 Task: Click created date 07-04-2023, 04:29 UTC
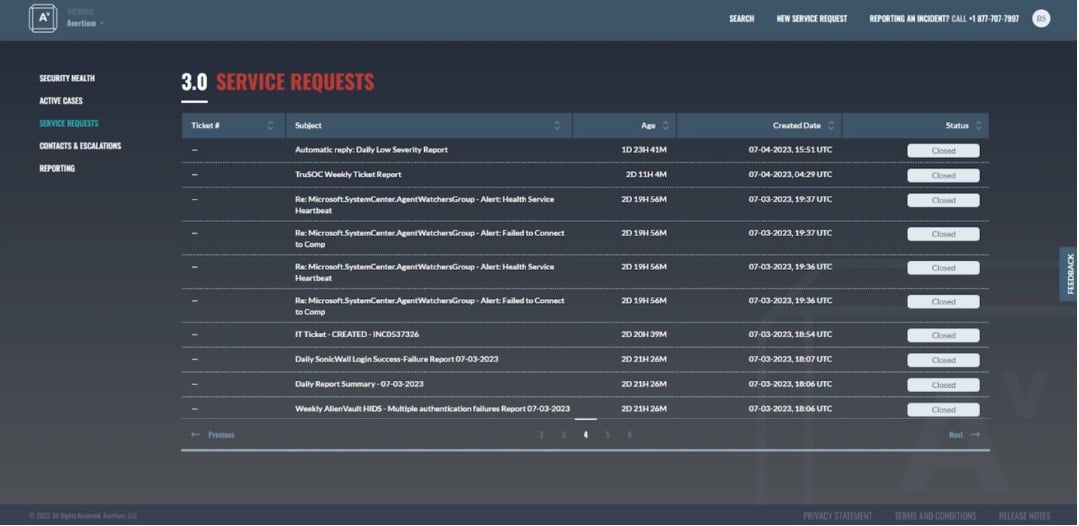(790, 175)
